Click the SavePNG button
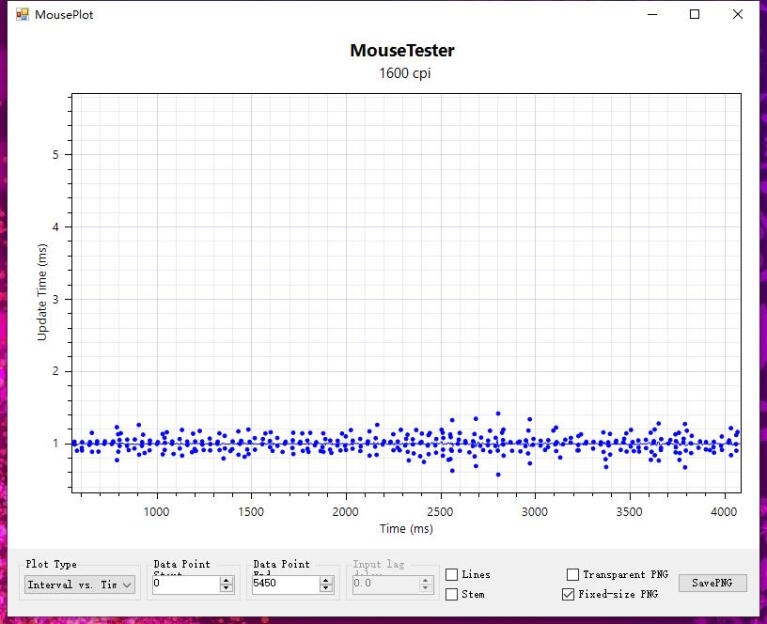The height and width of the screenshot is (624, 767). (x=712, y=583)
